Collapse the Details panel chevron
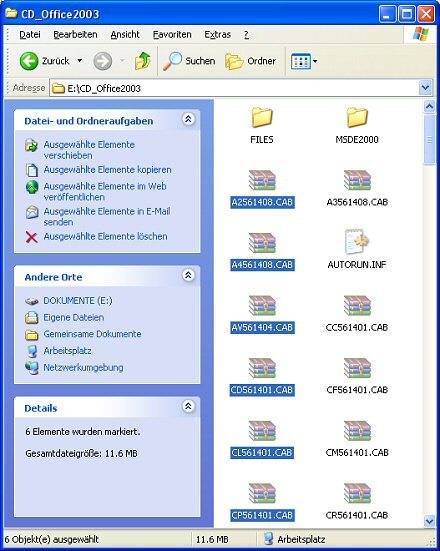The height and width of the screenshot is (551, 440). click(x=188, y=406)
